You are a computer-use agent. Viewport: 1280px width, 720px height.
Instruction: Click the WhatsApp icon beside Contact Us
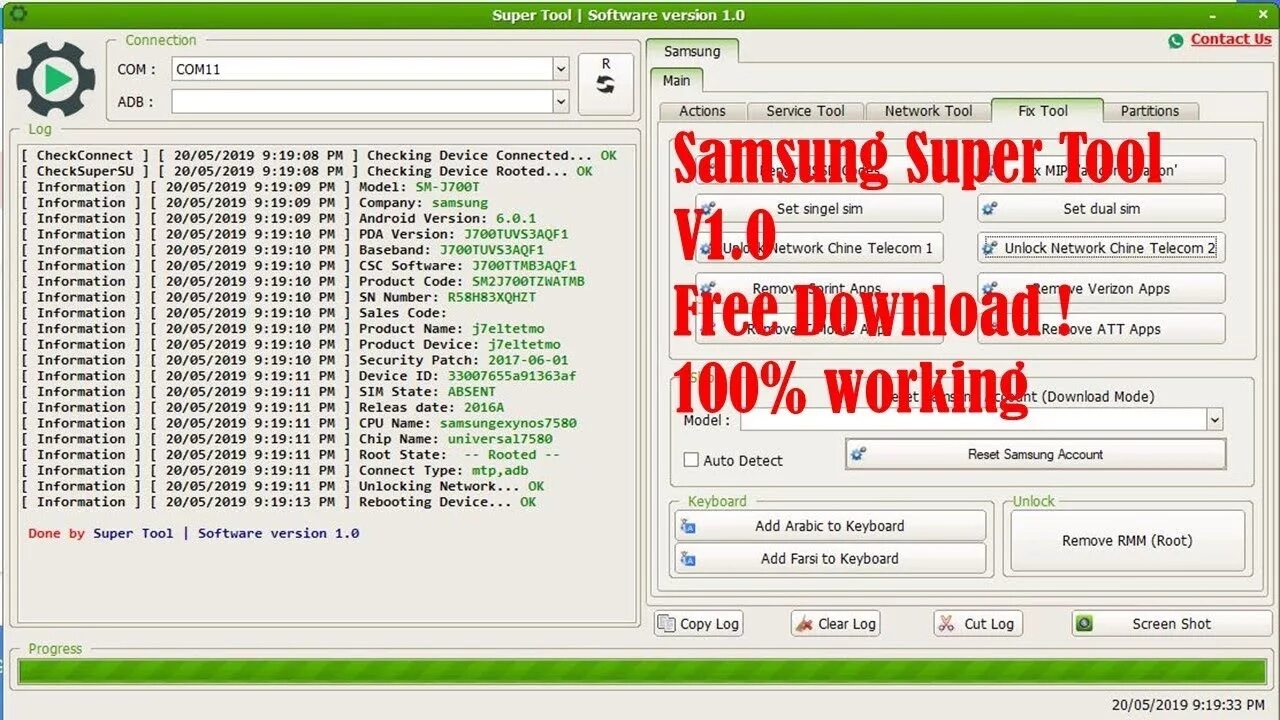1176,40
